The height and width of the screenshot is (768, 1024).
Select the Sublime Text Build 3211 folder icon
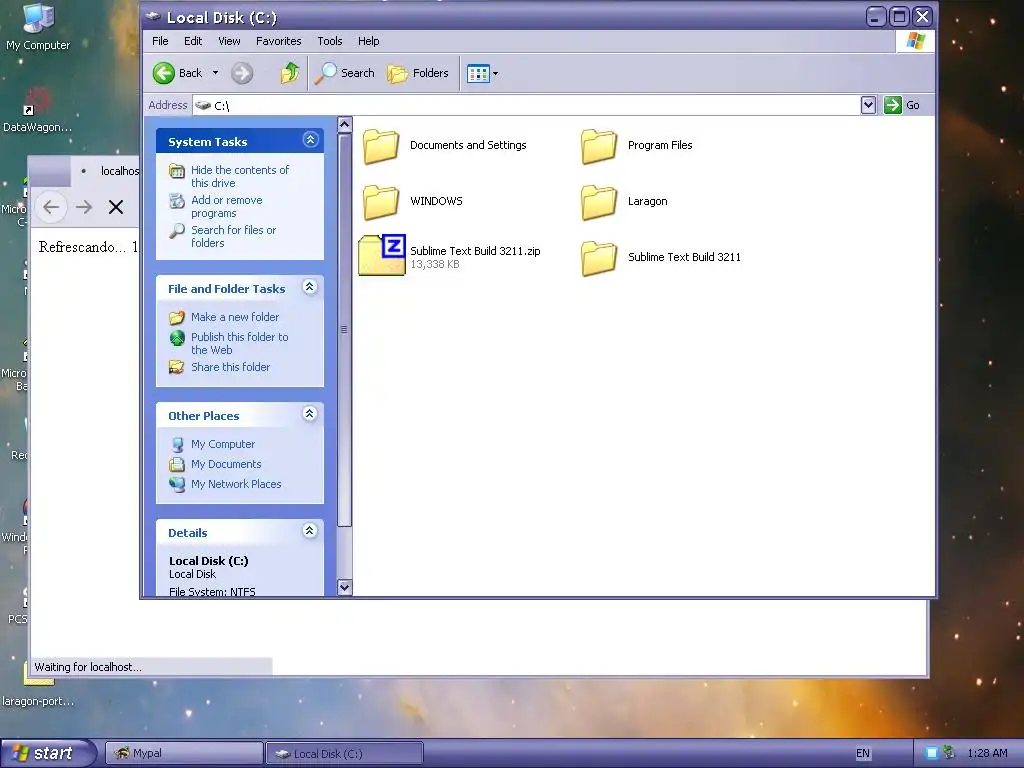click(598, 257)
